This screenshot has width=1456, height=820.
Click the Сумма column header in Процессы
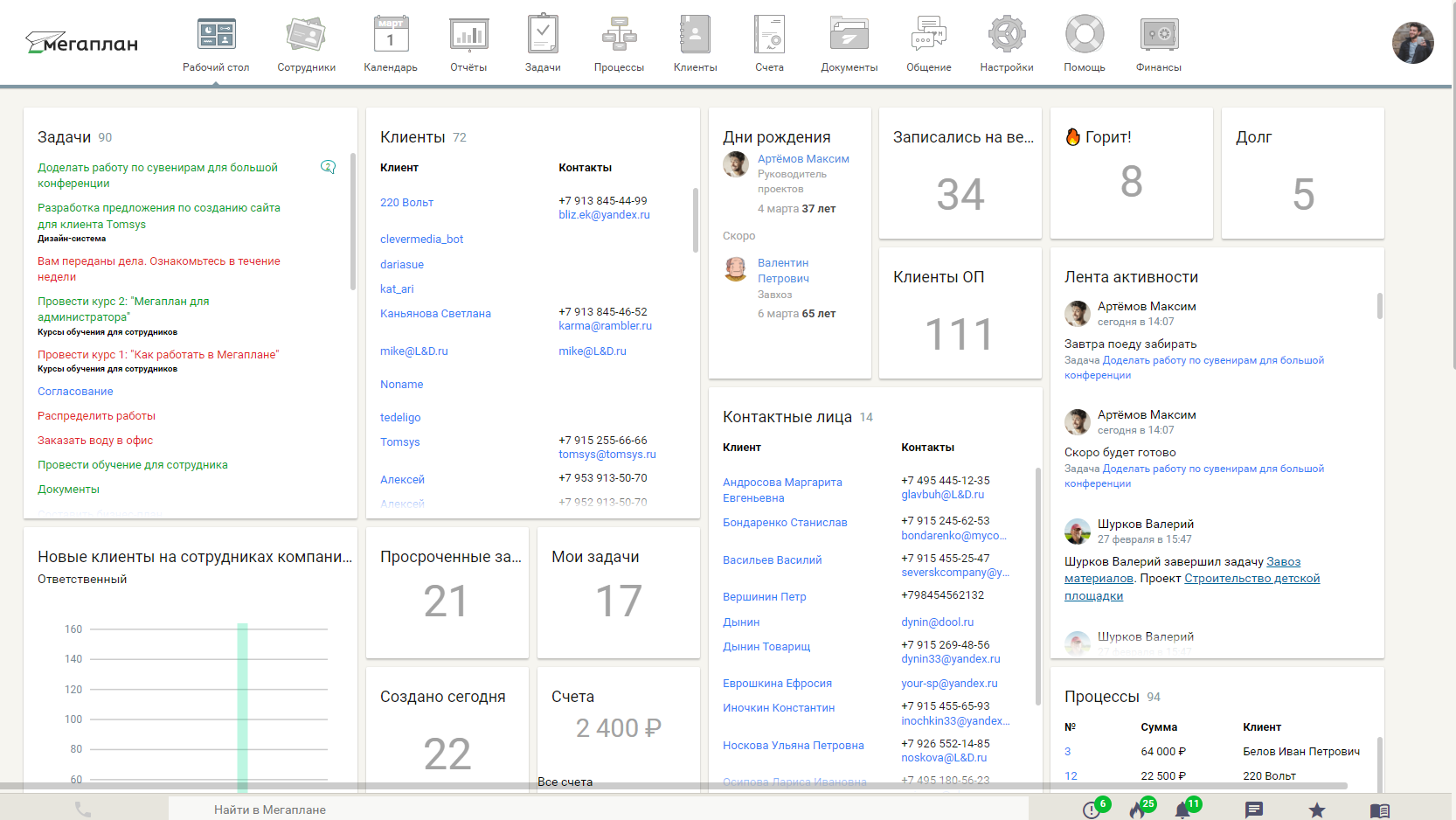coord(1159,727)
